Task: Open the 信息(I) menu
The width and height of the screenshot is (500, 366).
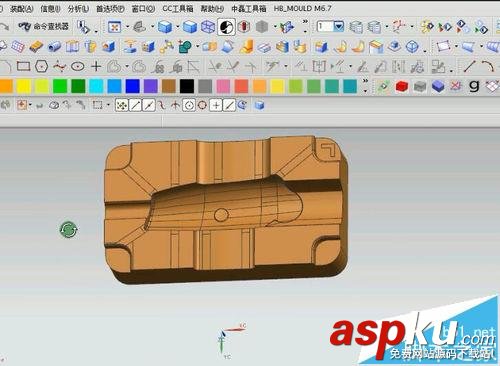Action: (x=50, y=9)
